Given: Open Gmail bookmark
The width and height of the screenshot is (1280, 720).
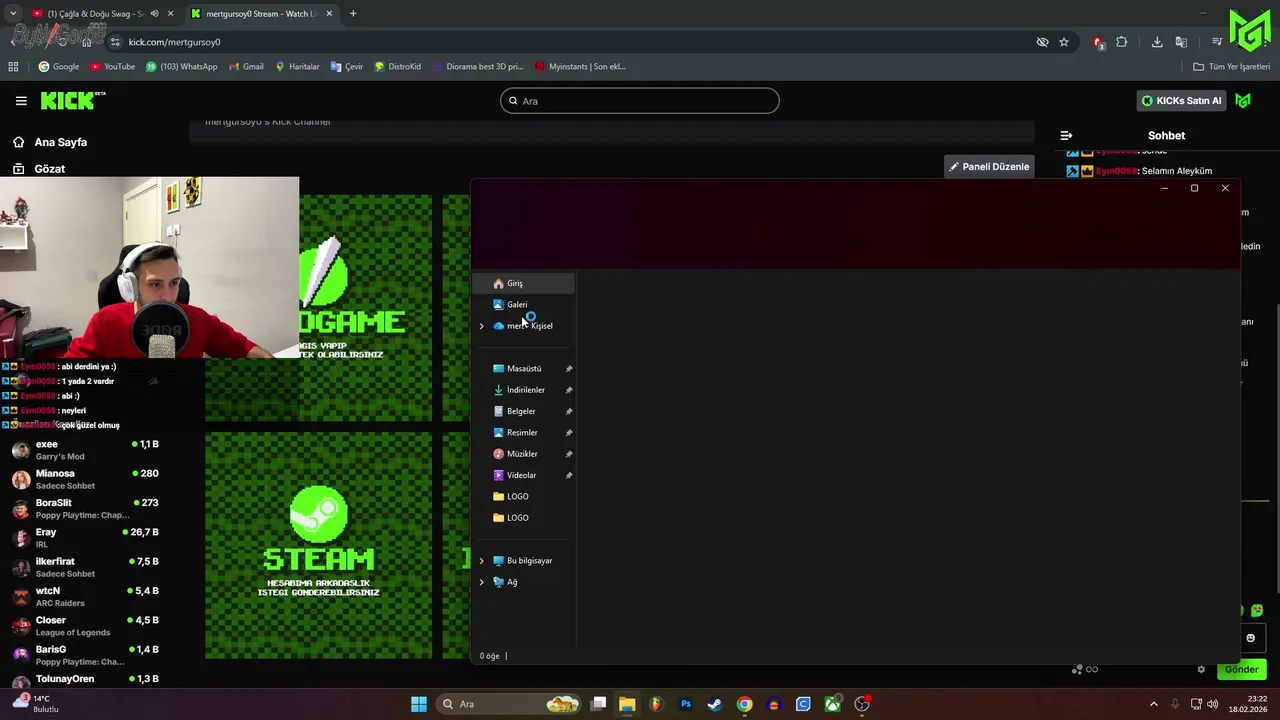Looking at the screenshot, I should pos(245,67).
